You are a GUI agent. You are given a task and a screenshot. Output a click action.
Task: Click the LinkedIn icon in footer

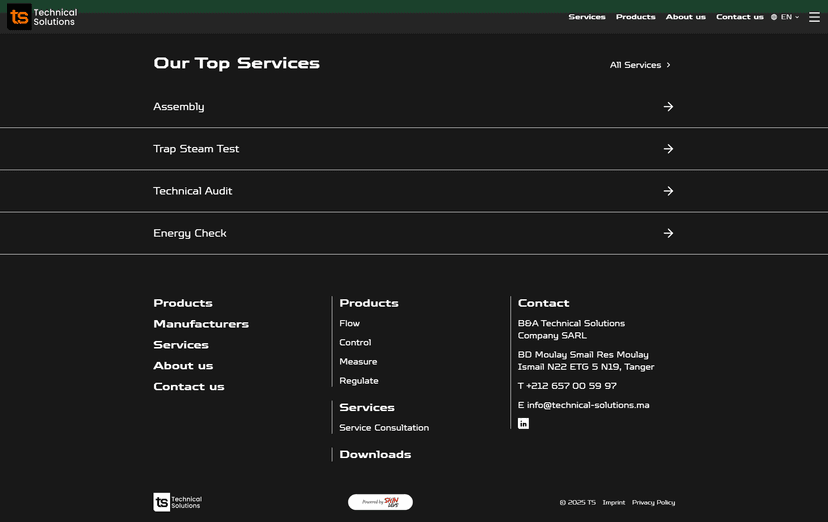pyautogui.click(x=523, y=424)
